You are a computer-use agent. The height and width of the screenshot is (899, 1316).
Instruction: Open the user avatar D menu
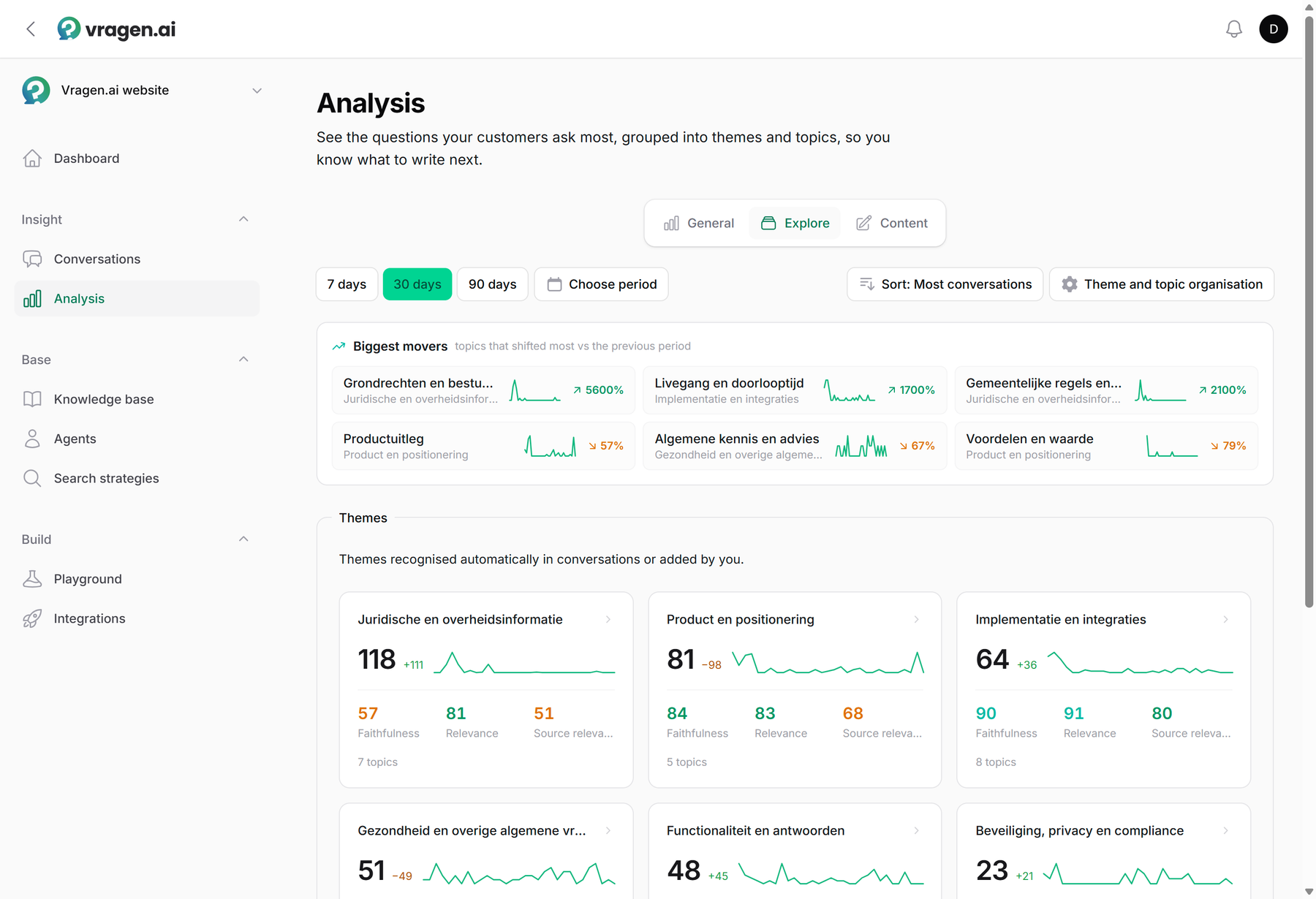[1274, 29]
